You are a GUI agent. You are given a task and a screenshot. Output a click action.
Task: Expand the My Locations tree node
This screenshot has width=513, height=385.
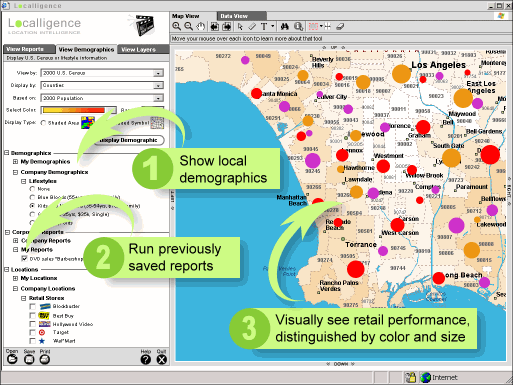15,278
